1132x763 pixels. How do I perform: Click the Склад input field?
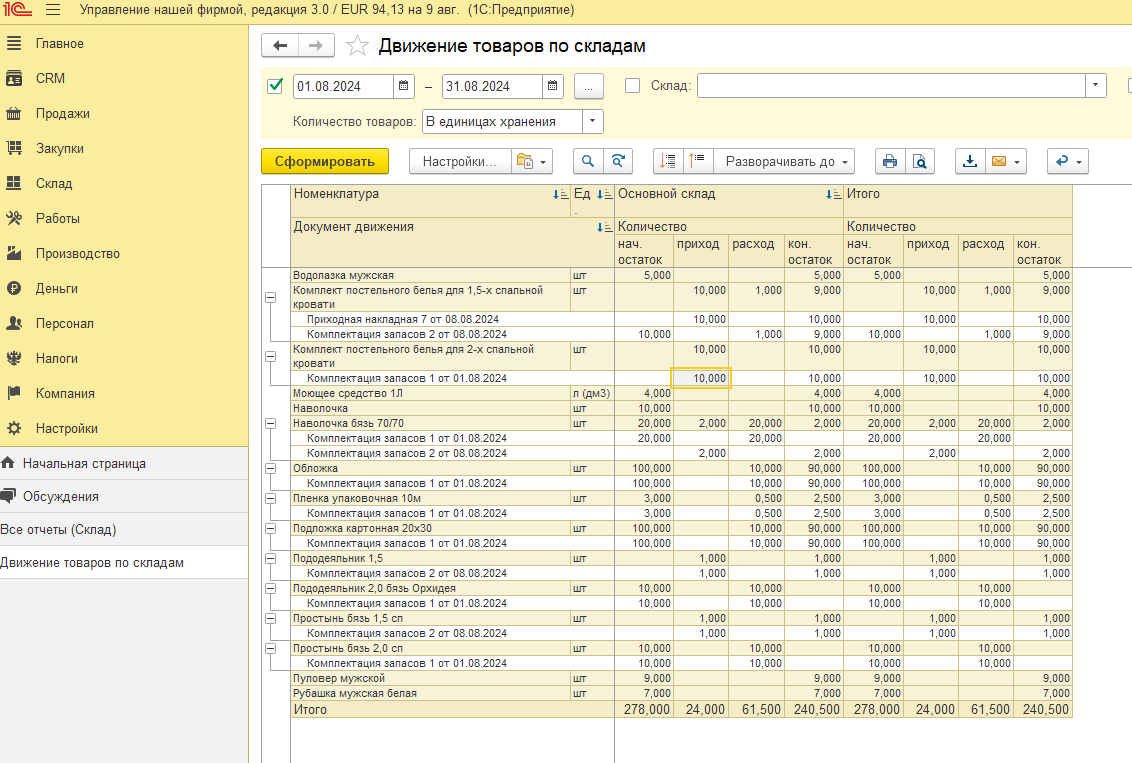pos(892,86)
